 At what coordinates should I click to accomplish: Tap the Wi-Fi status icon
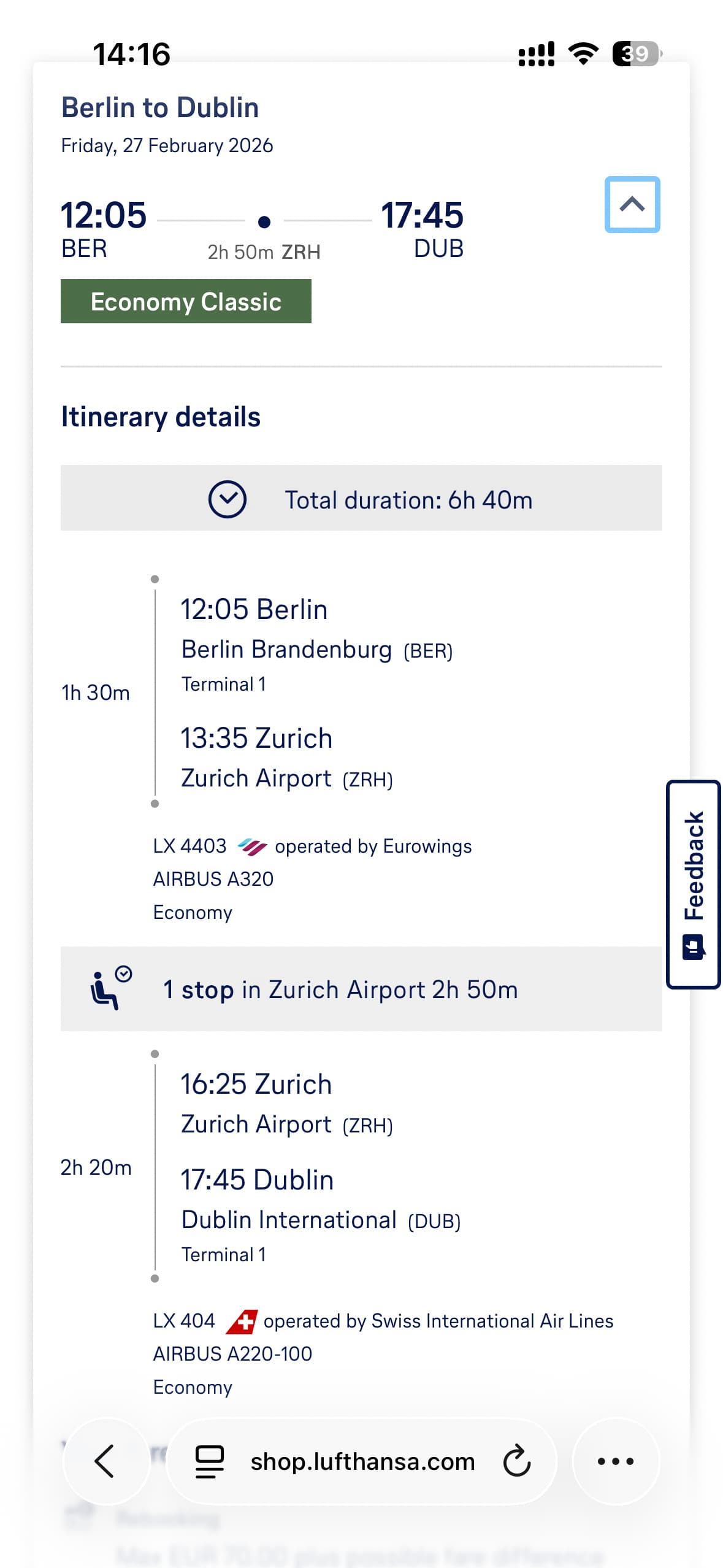[x=583, y=53]
